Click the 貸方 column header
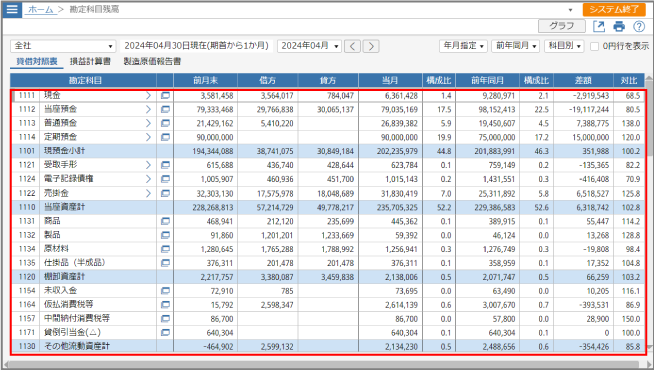This screenshot has height=370, width=654. (328, 81)
